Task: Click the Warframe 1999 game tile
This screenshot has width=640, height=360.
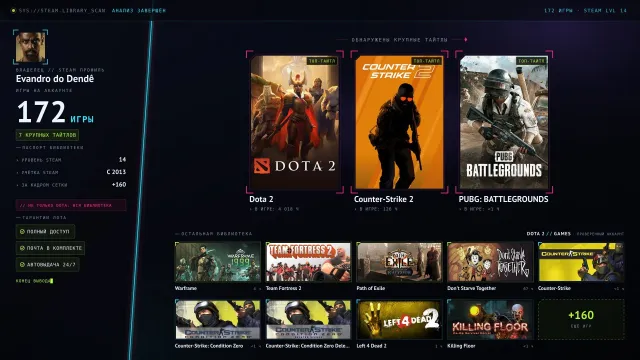Action: tap(218, 262)
